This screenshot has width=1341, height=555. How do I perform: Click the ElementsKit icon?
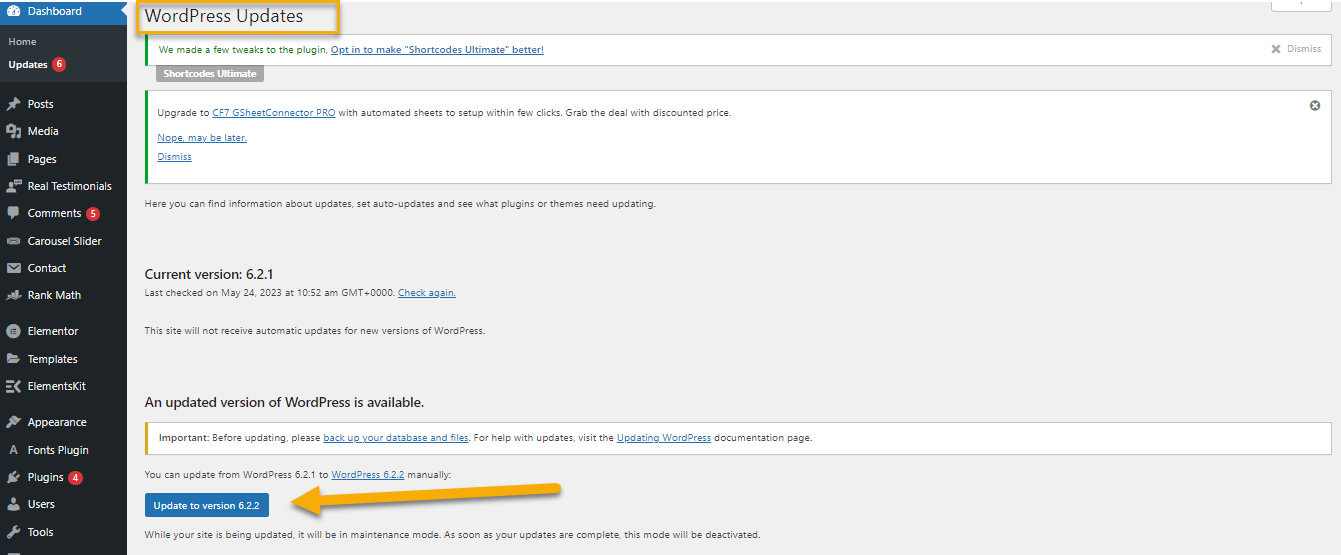tap(13, 386)
